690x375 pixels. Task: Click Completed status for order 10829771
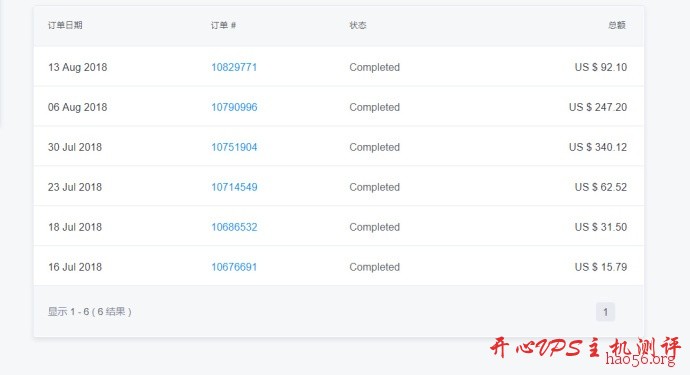[374, 67]
